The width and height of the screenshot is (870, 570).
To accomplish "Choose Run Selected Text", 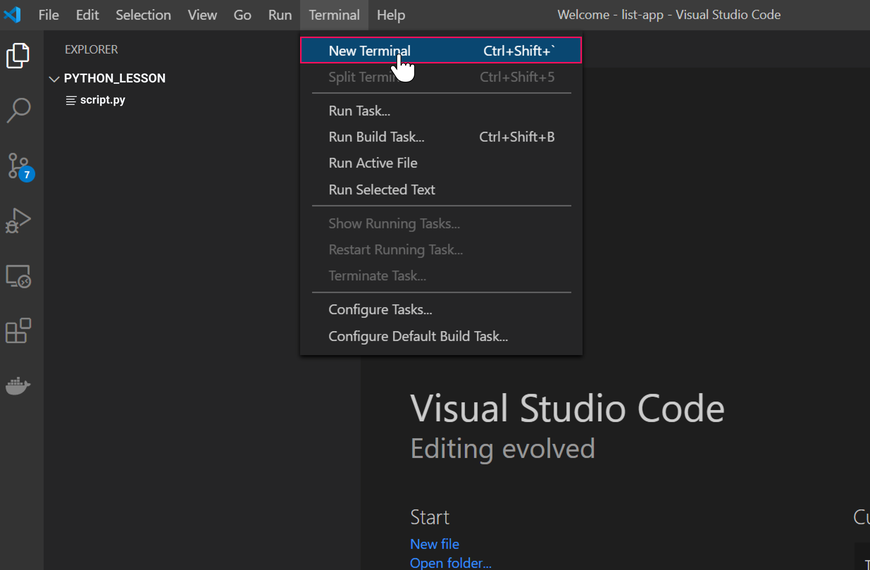I will click(441, 189).
